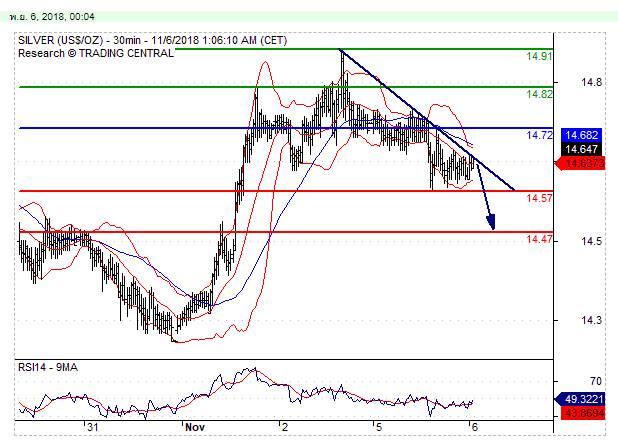Click the red support label 14.57
This screenshot has height=446, width=618.
coord(539,198)
